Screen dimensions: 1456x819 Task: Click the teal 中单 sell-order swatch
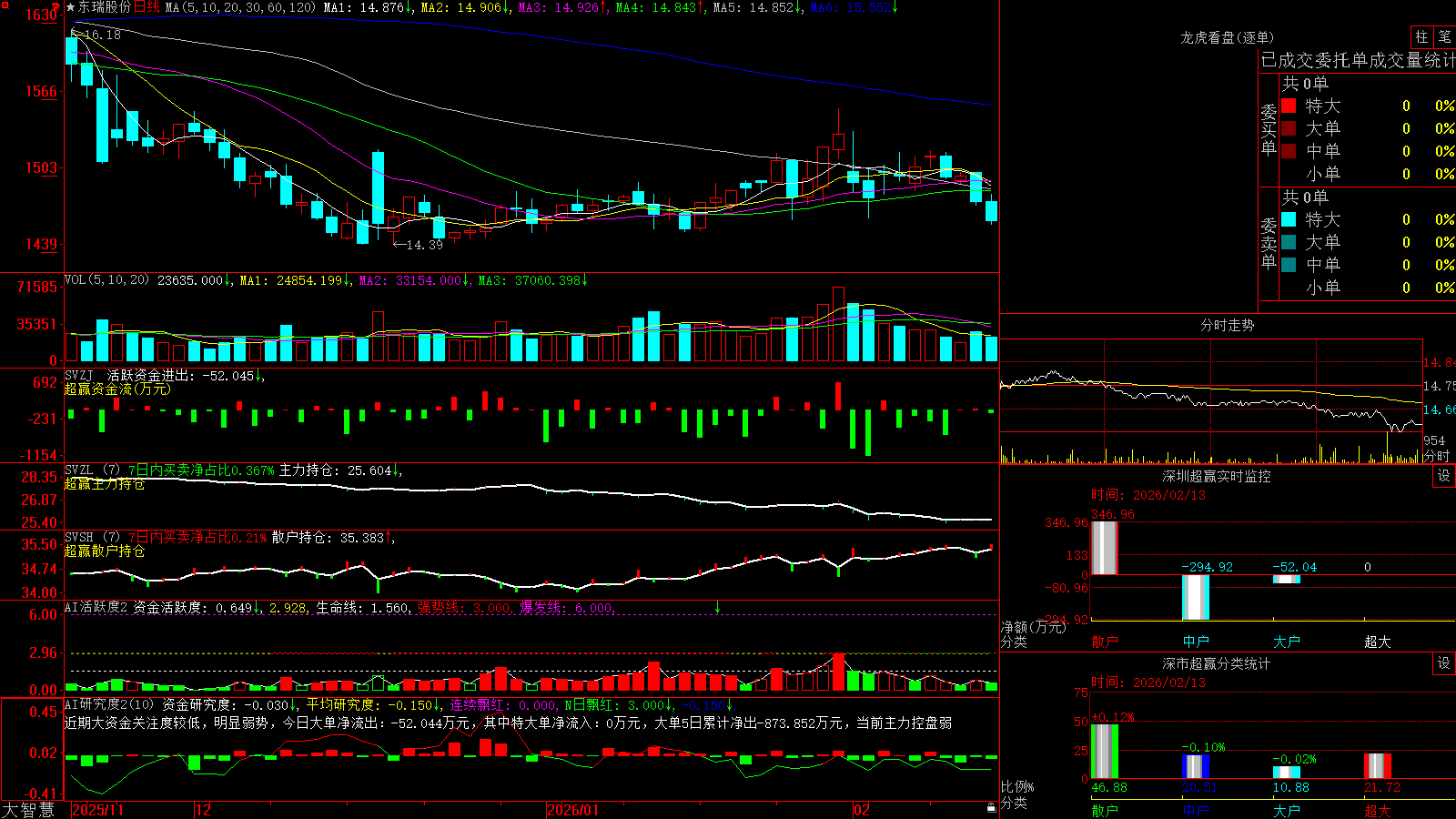pos(1289,265)
